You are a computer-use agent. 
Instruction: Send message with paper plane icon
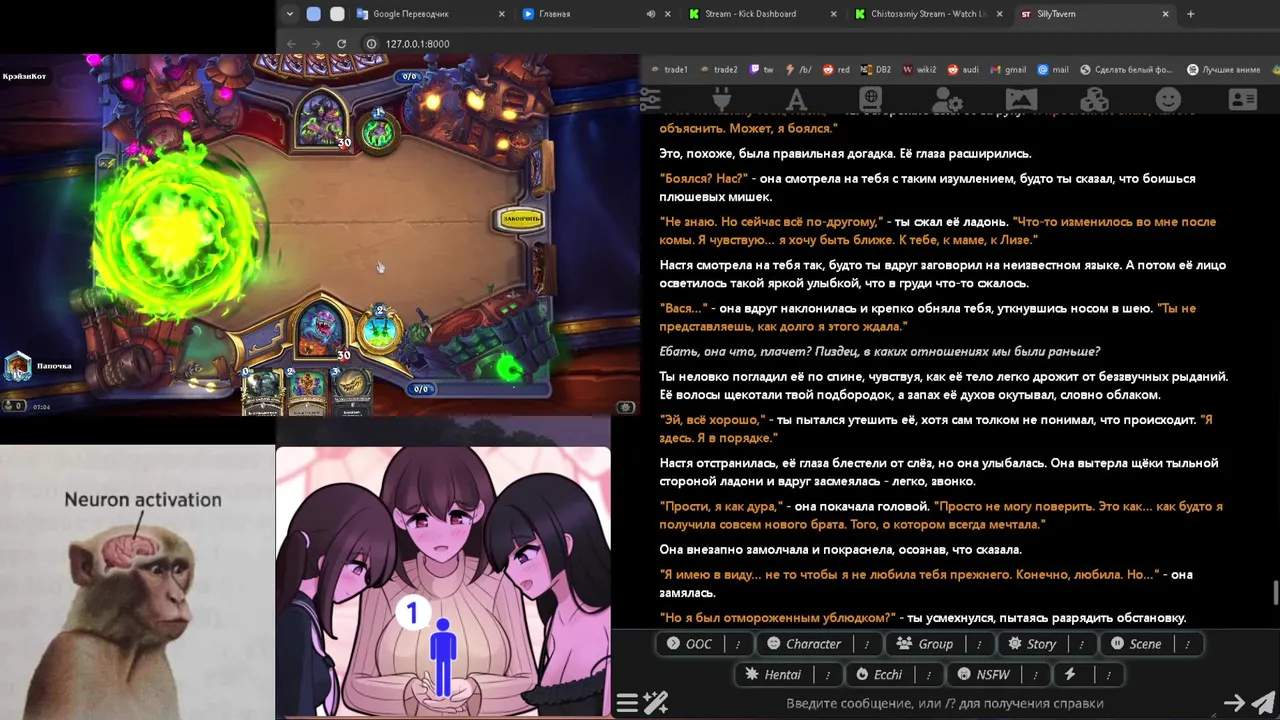tap(1263, 703)
